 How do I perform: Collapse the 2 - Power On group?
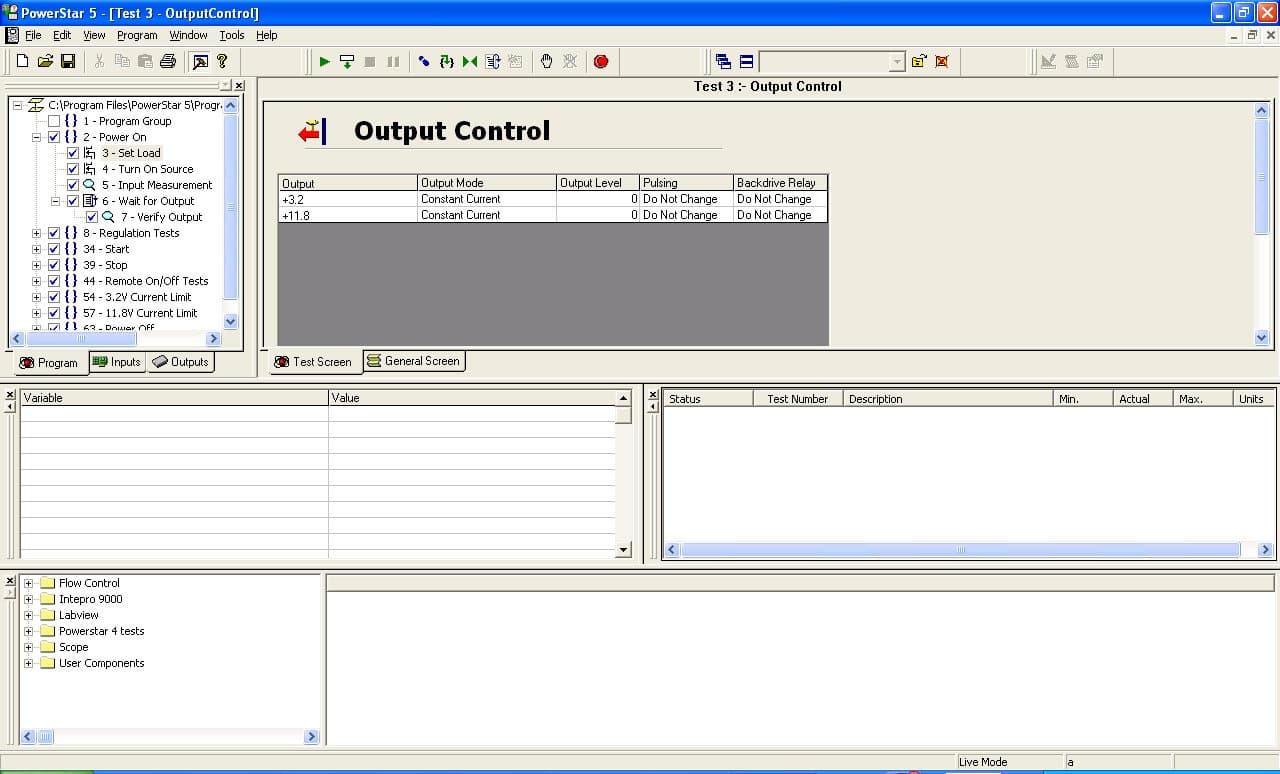36,137
